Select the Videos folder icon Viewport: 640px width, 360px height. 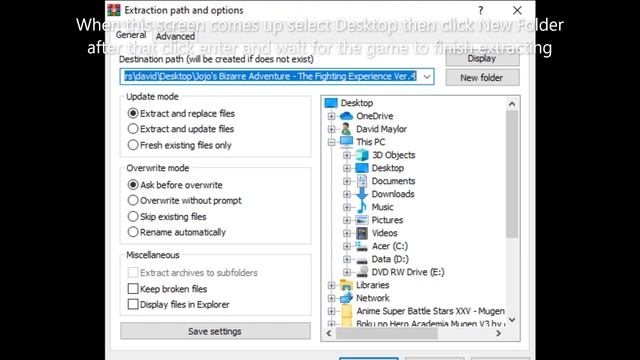pos(362,233)
